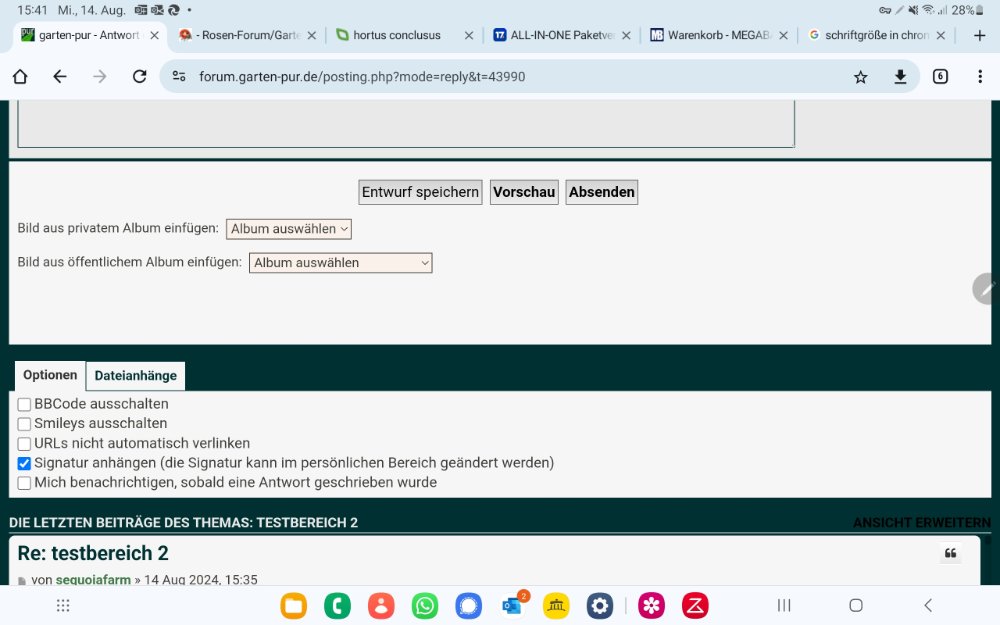Click the URL address bar
1000x625 pixels.
click(x=500, y=77)
